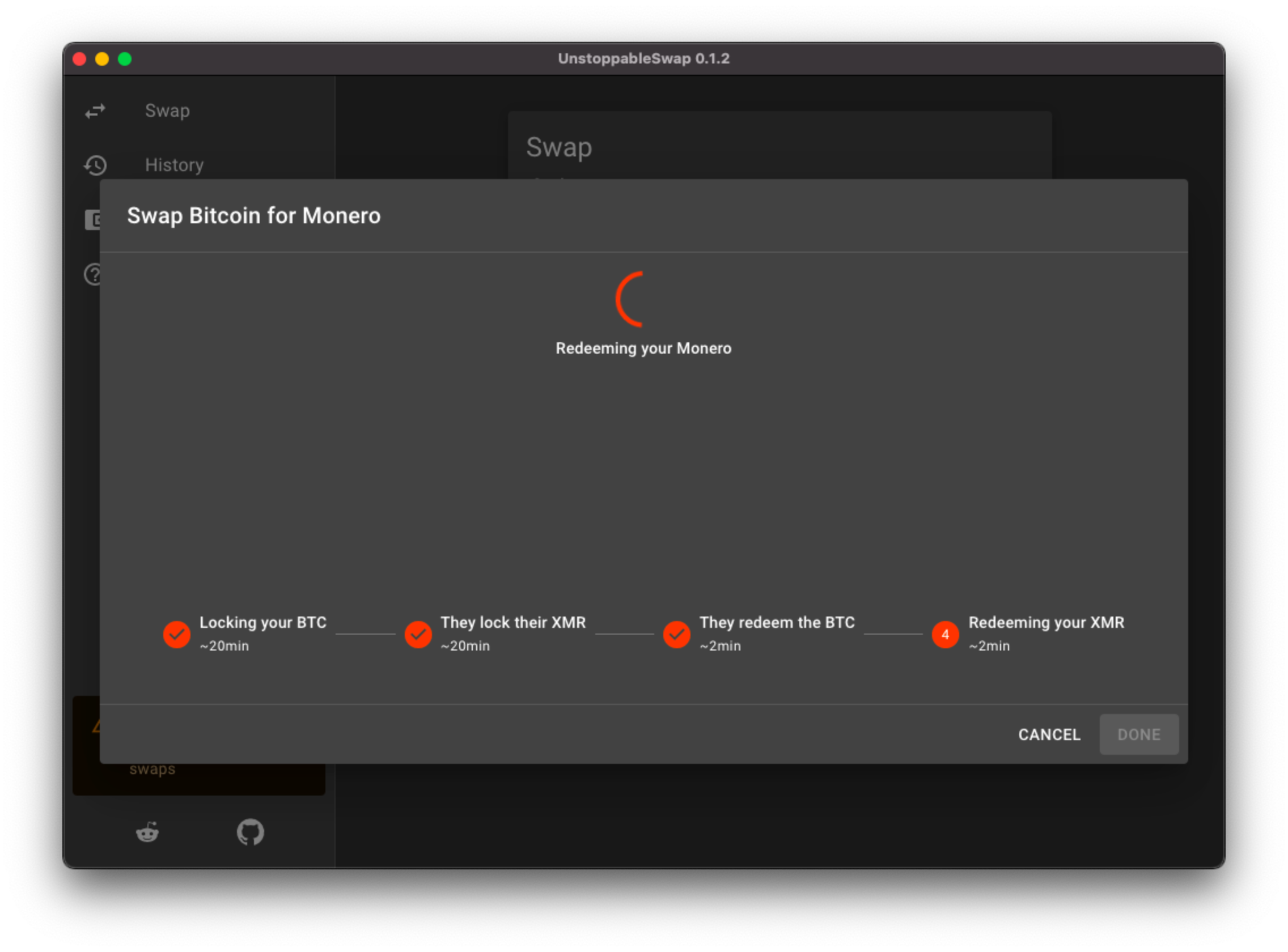
Task: Click the They redeem the BTC checkmark
Action: point(676,635)
